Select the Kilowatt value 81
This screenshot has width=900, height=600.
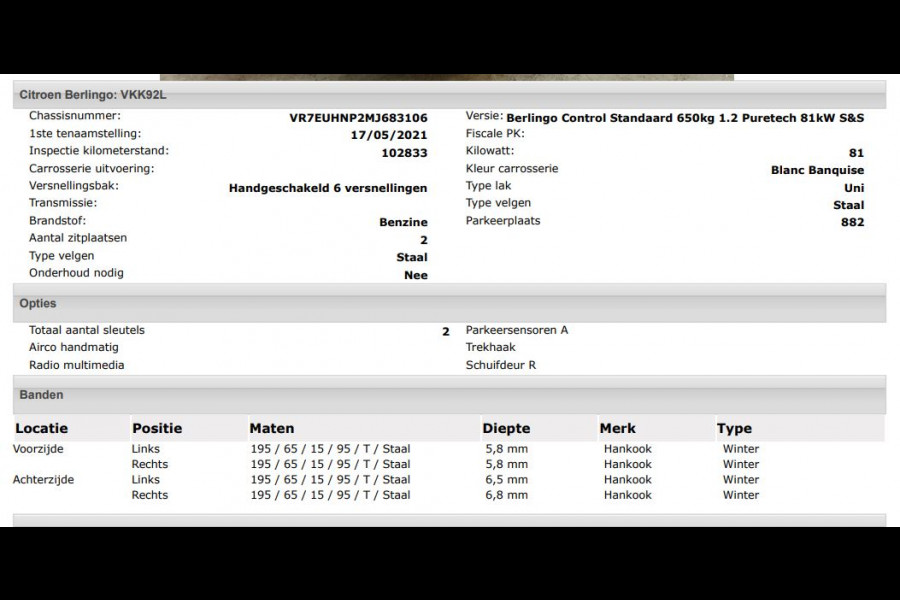856,153
